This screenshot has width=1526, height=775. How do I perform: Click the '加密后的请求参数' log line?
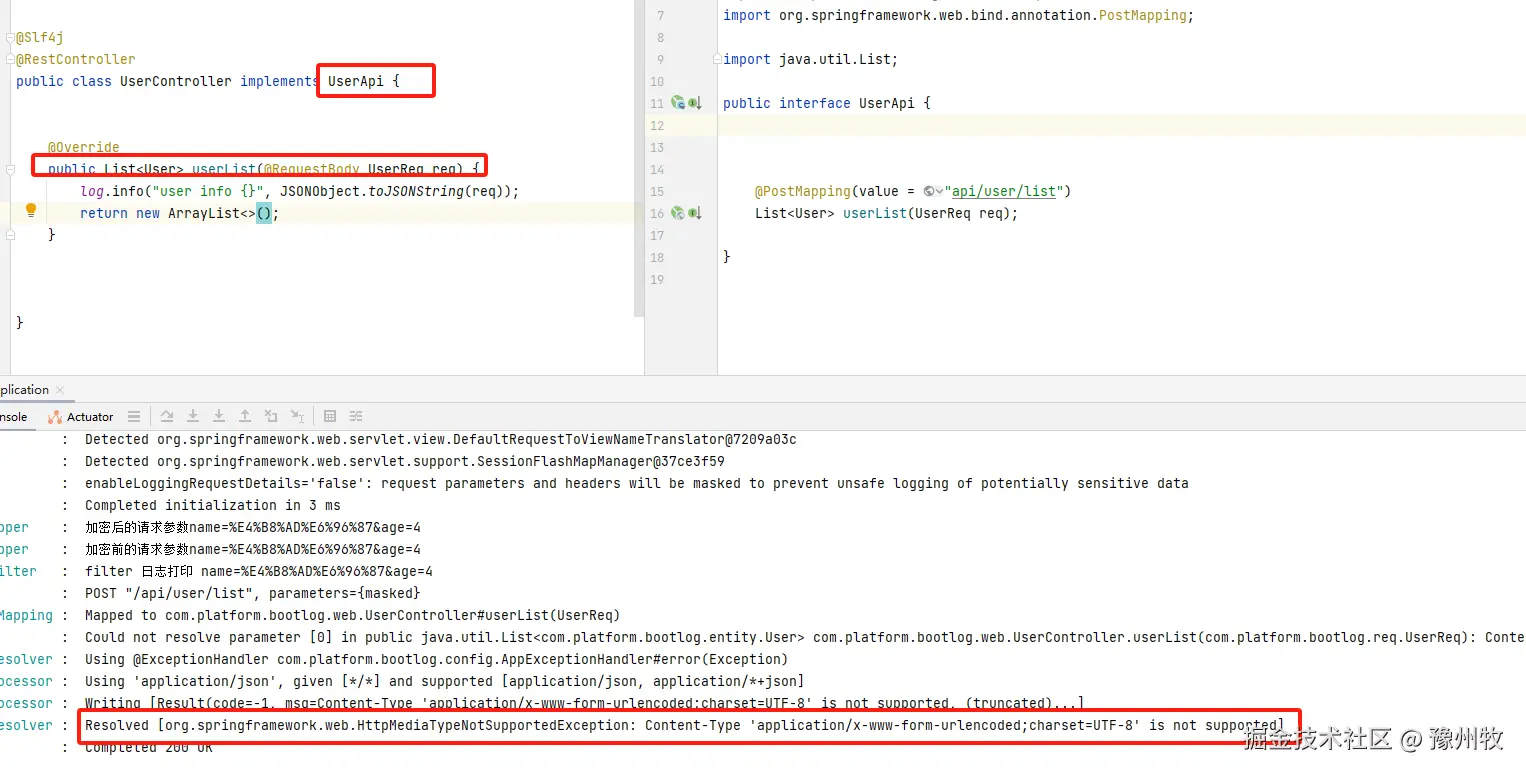(x=253, y=527)
